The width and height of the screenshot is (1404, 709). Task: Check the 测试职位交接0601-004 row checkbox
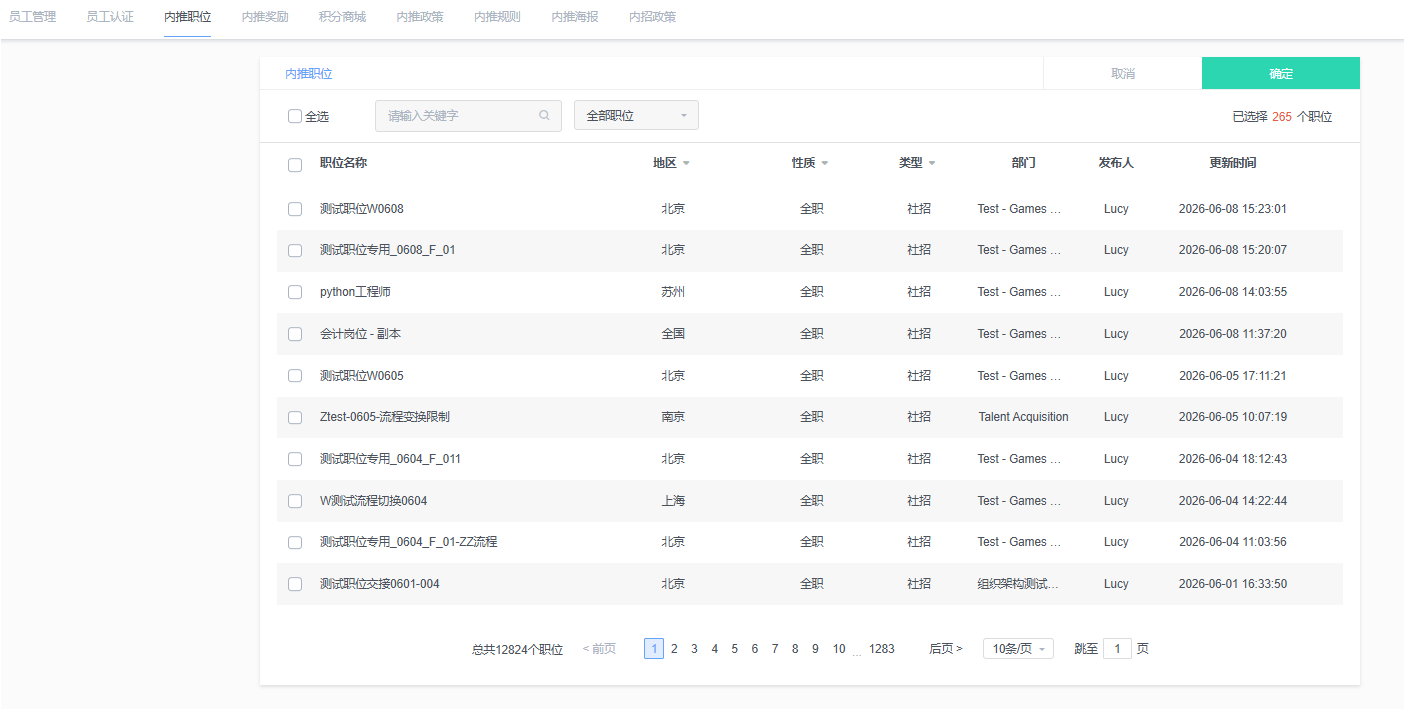point(295,584)
